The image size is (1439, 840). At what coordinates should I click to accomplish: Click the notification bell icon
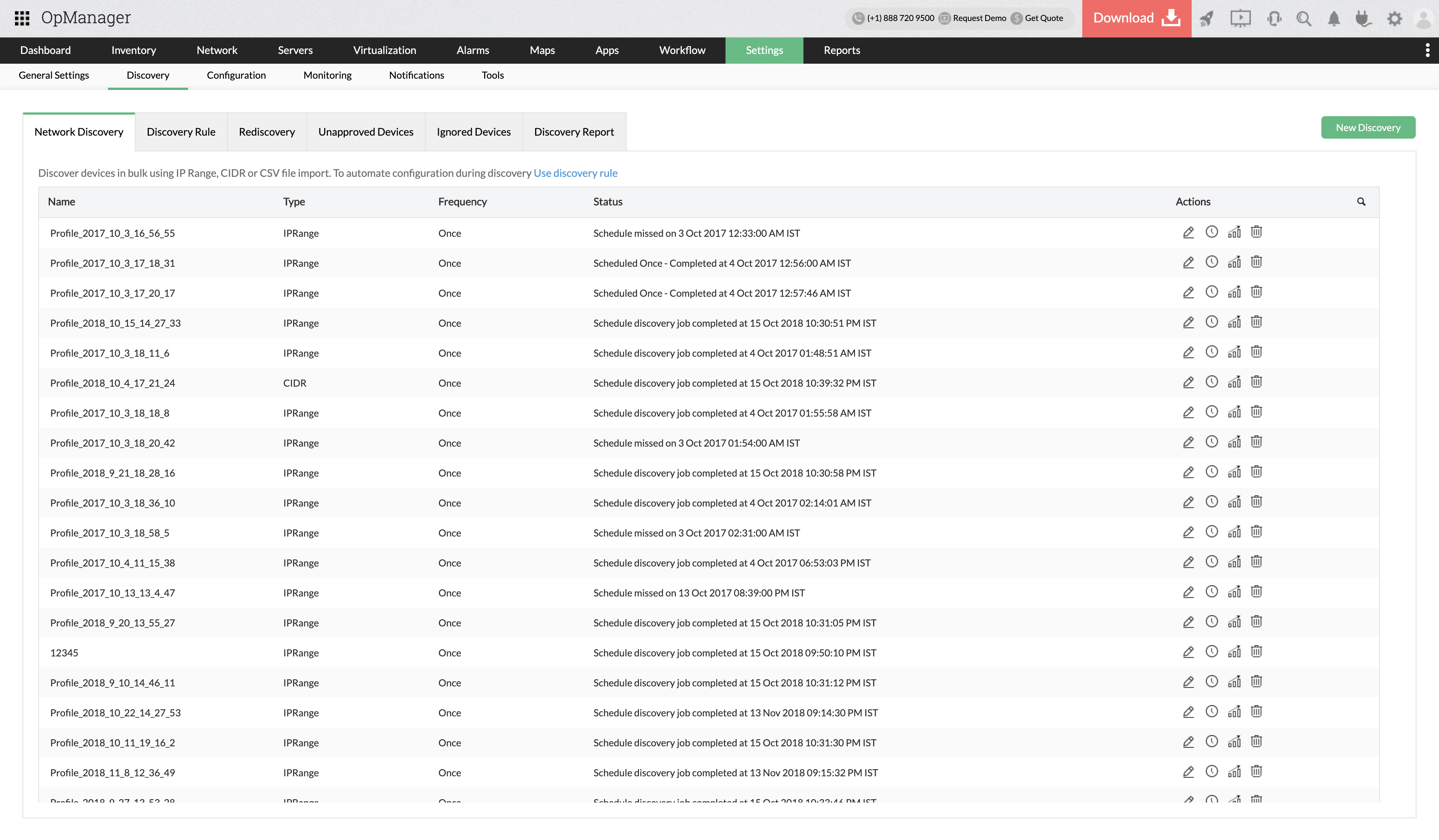coord(1334,19)
